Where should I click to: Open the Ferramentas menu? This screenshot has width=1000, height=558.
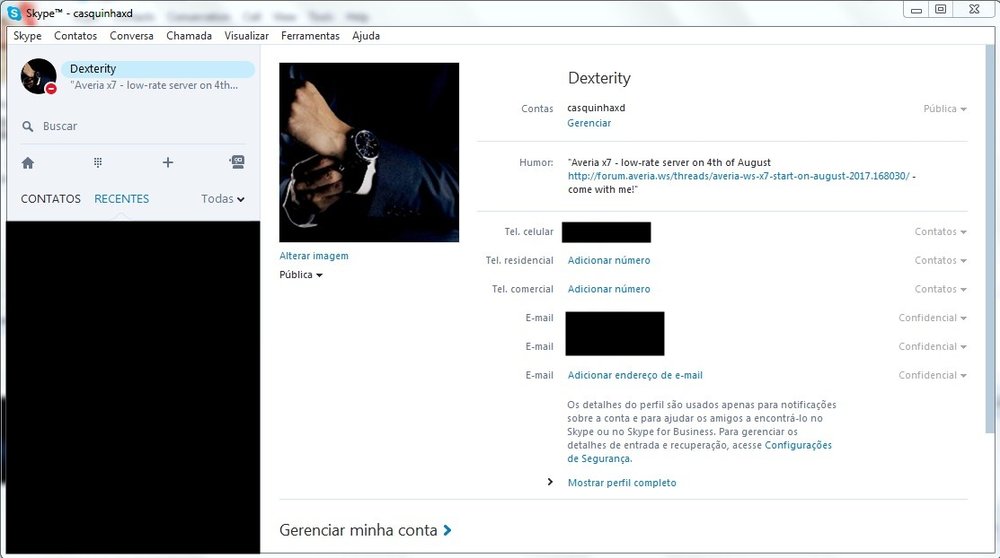click(310, 36)
